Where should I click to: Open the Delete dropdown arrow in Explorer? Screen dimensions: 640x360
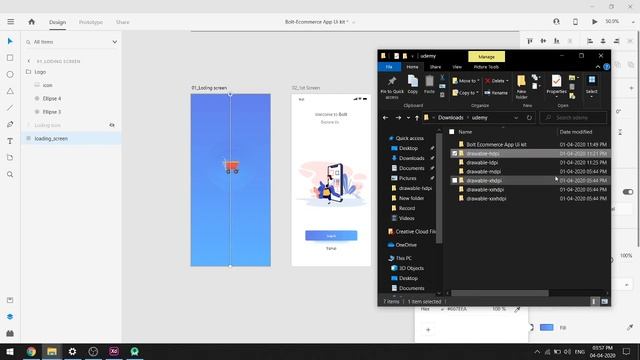point(507,81)
